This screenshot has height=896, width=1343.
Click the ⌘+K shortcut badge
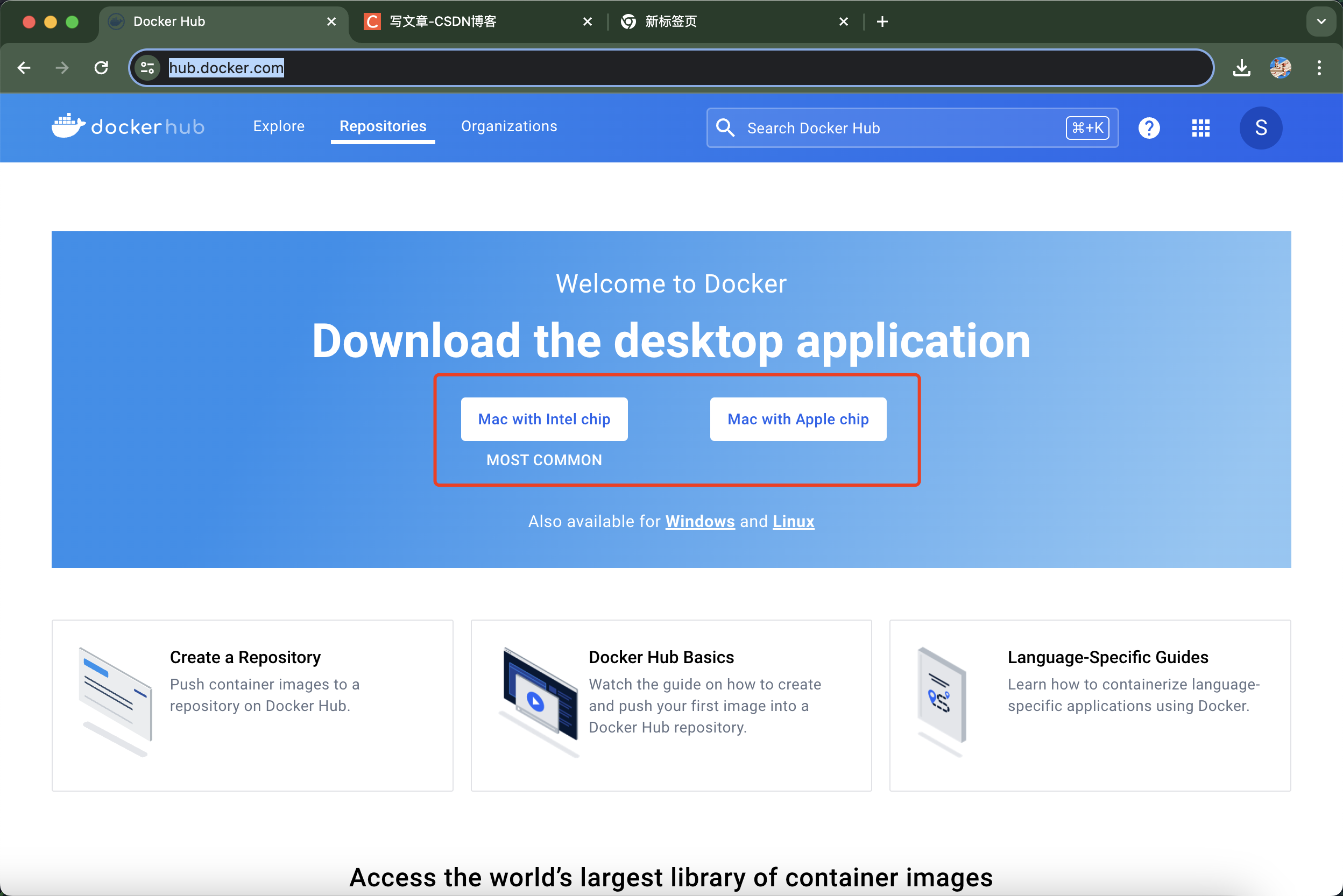(1087, 127)
